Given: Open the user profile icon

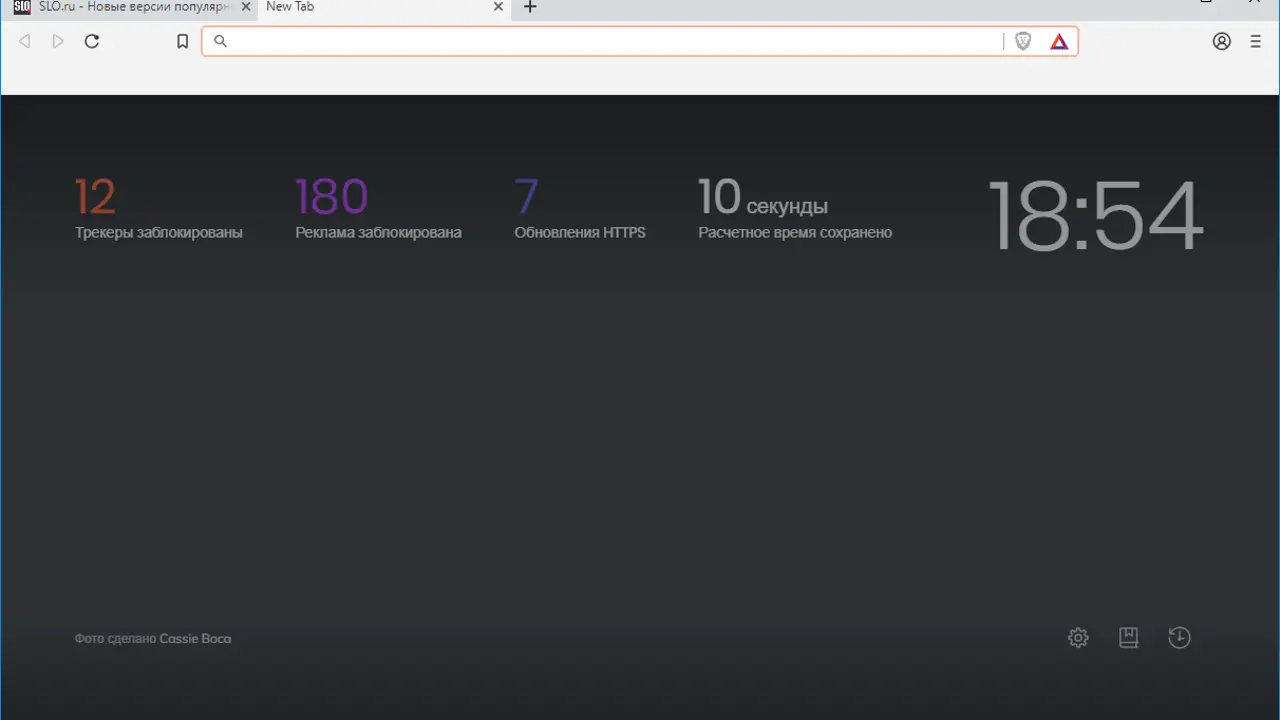Looking at the screenshot, I should click(x=1222, y=41).
